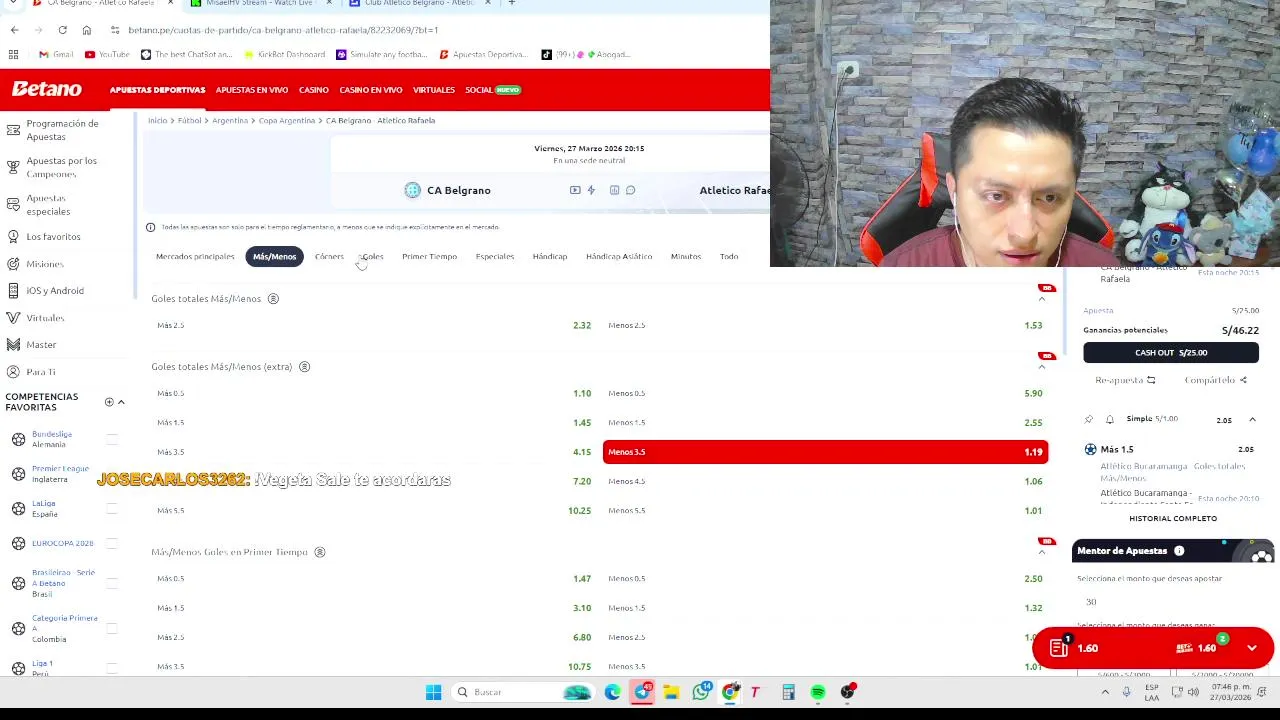1280x720 pixels.
Task: Click the iOS y Android sidebar icon
Action: coord(13,291)
